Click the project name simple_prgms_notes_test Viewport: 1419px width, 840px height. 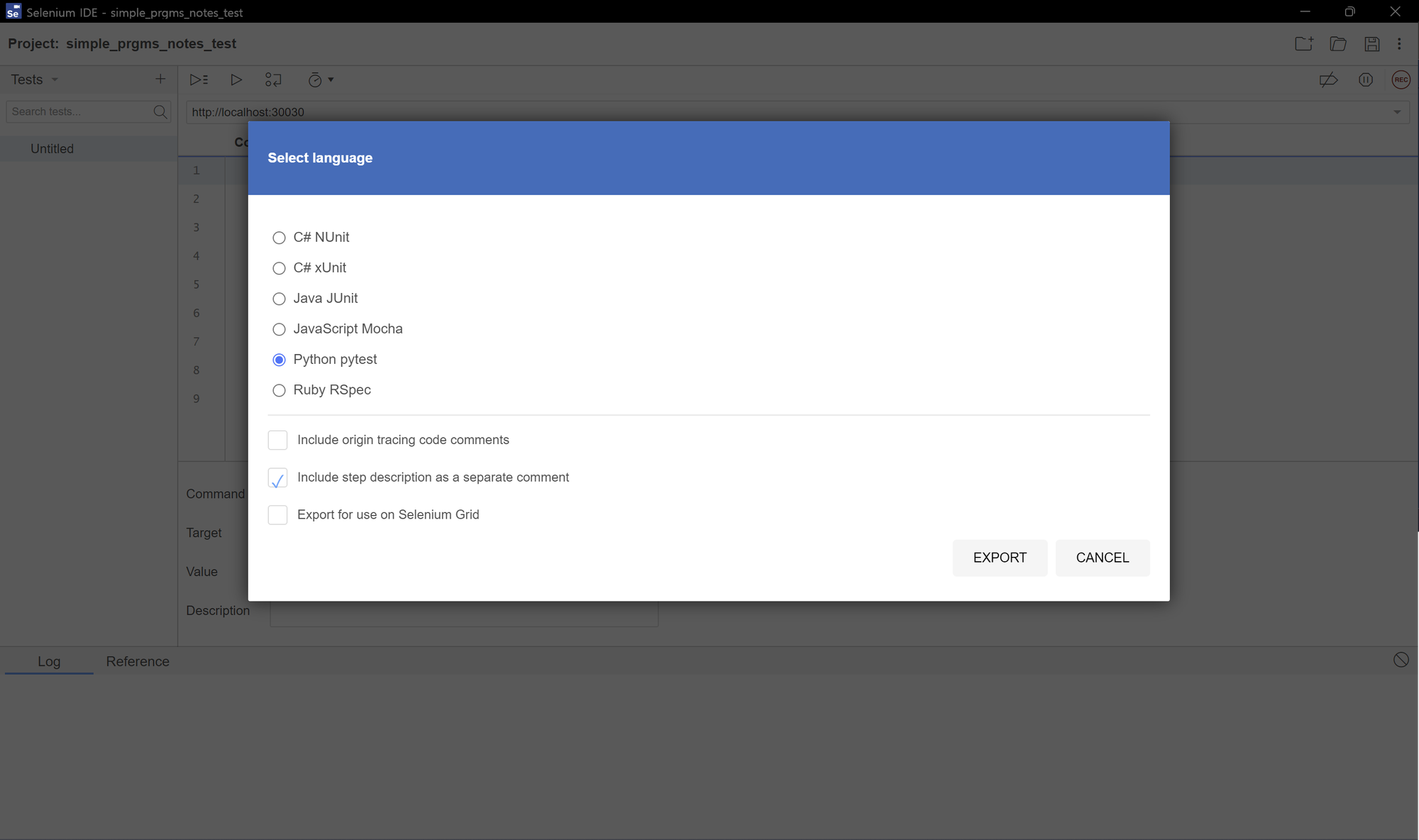point(151,43)
